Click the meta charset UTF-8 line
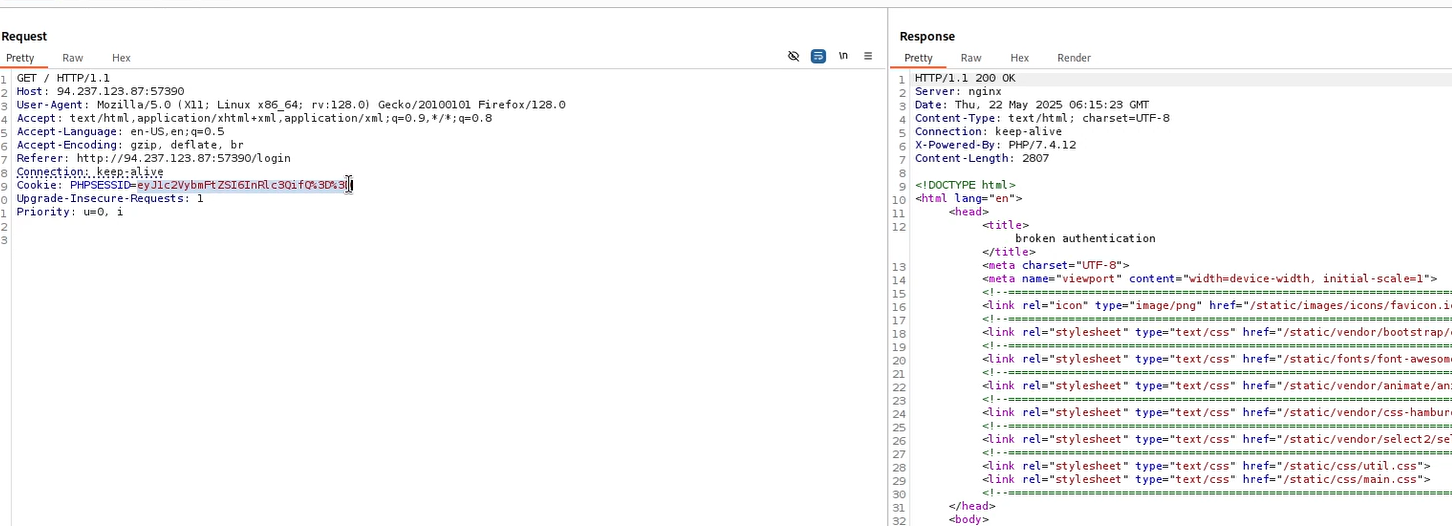This screenshot has width=1452, height=526. coord(1055,265)
